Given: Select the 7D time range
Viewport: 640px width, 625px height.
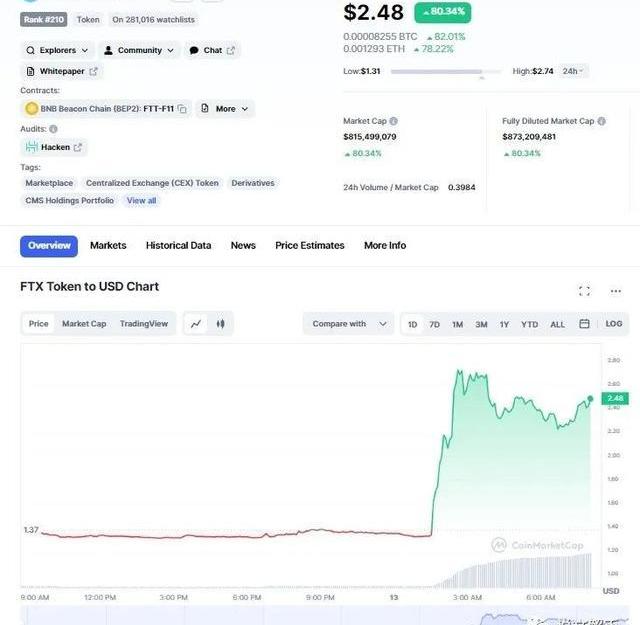Looking at the screenshot, I should pos(434,324).
